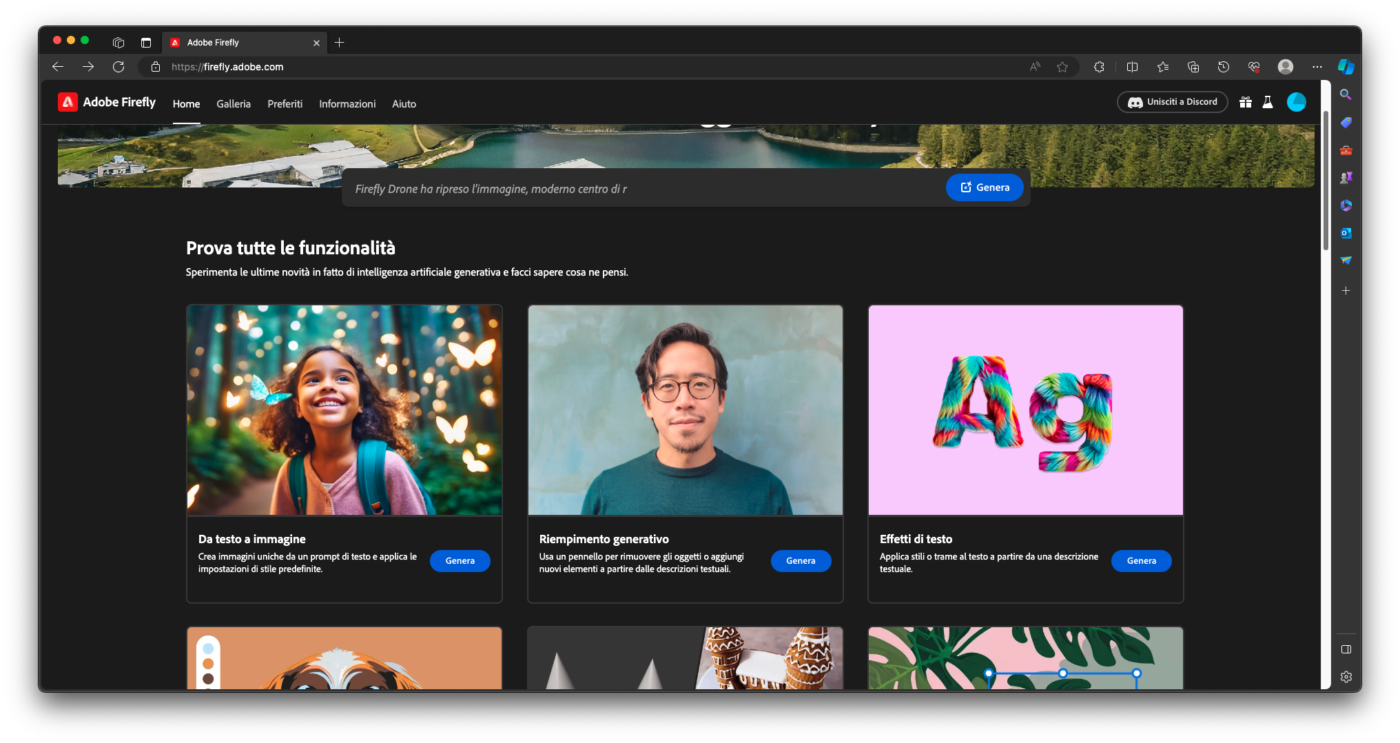Open the beaker labs icon
The height and width of the screenshot is (743, 1400).
click(x=1267, y=102)
